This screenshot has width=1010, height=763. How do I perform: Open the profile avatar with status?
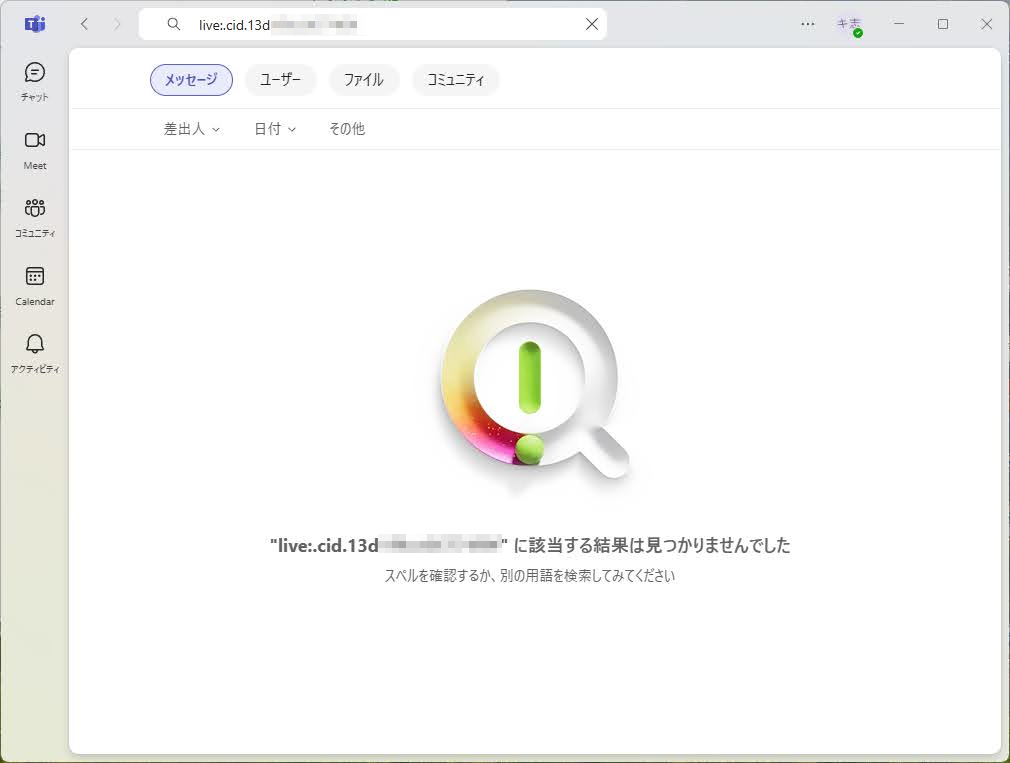[x=849, y=25]
